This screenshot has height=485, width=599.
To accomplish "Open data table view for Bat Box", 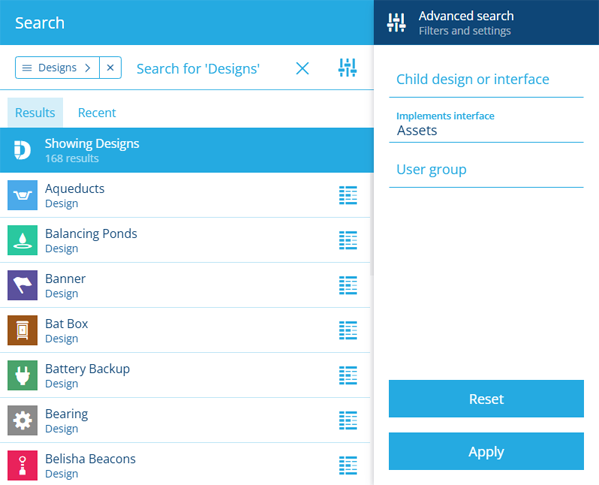I will (348, 330).
